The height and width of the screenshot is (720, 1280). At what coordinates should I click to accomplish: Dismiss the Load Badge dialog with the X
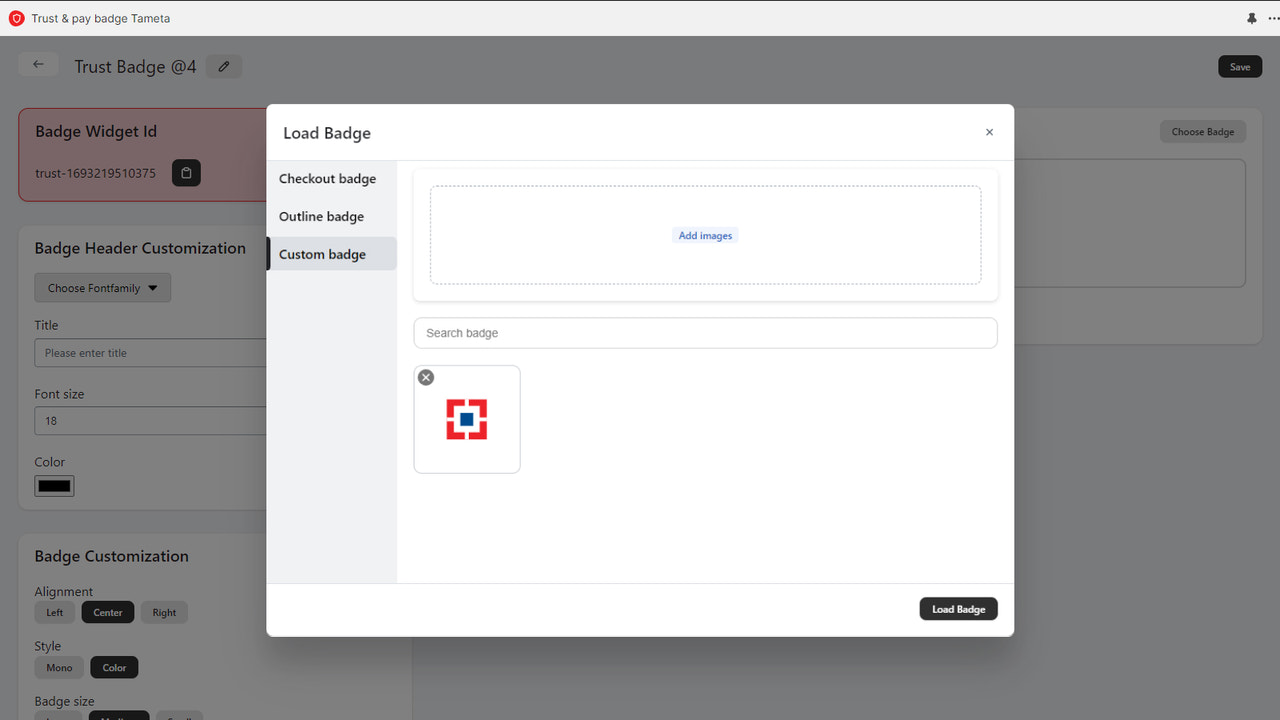pos(989,132)
